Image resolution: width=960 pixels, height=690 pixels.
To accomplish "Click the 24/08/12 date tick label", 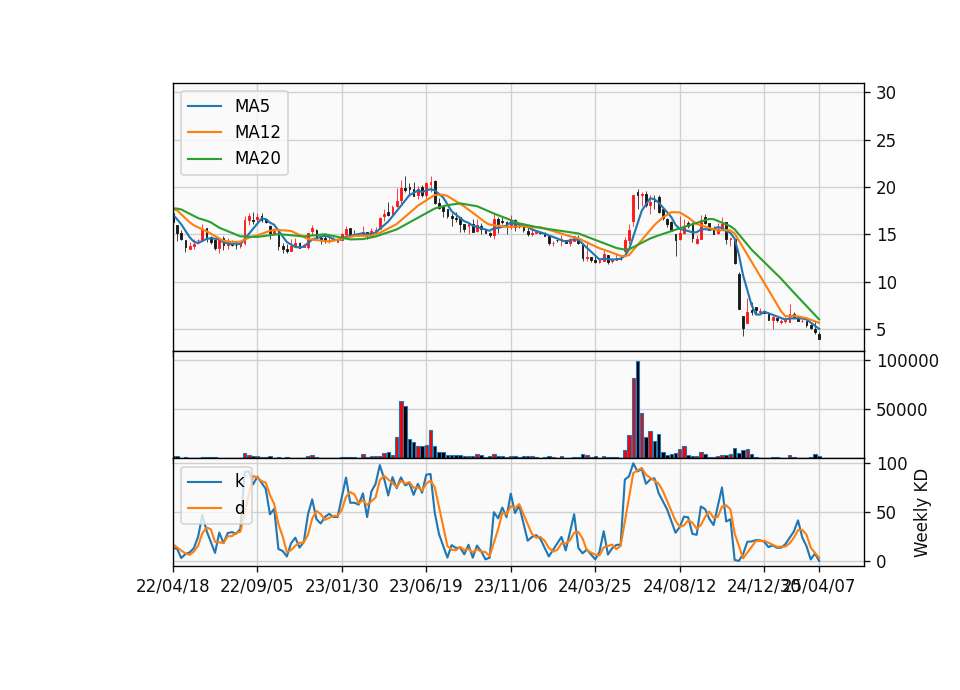I will click(680, 586).
